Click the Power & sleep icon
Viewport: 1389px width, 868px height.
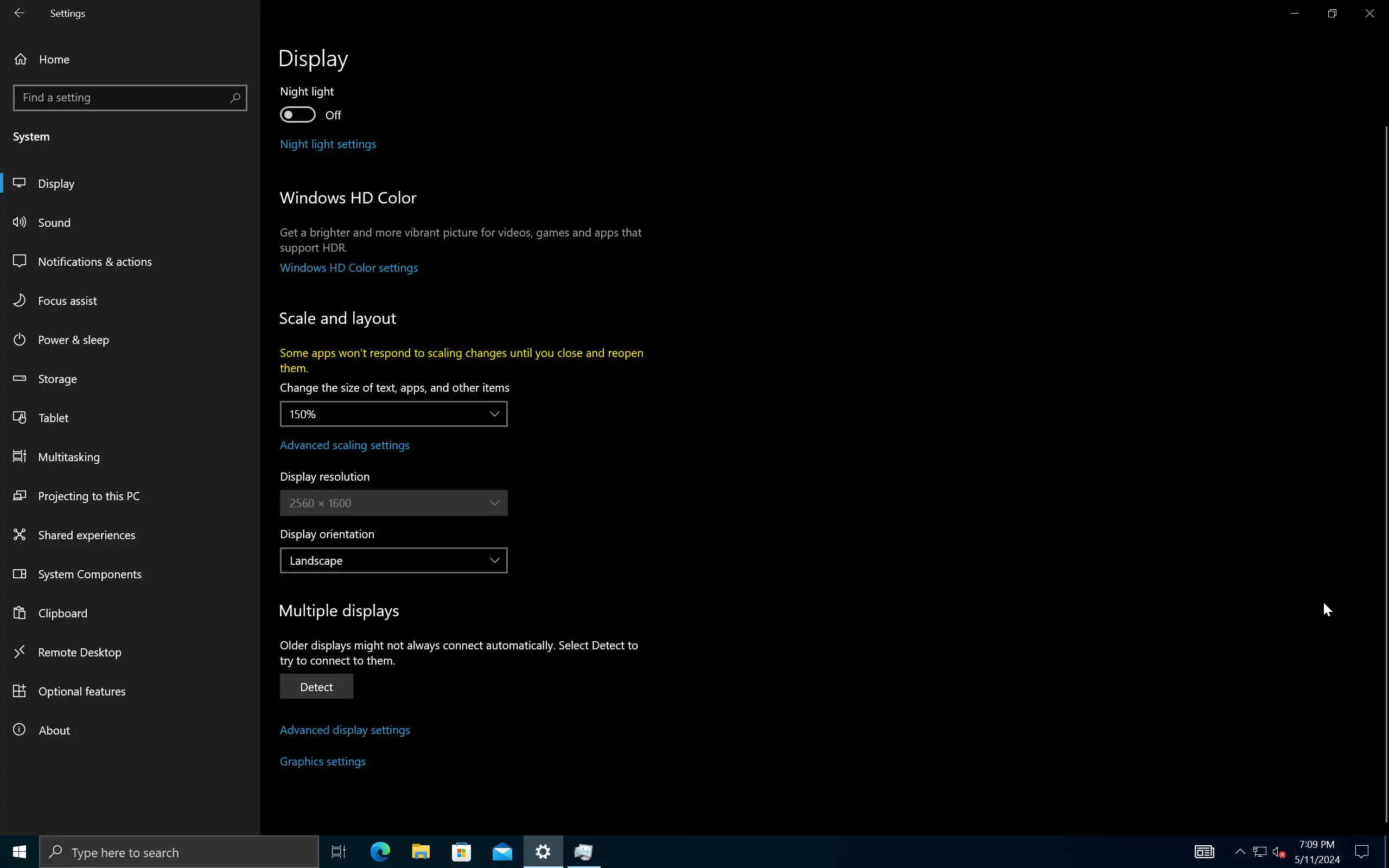pyautogui.click(x=20, y=339)
